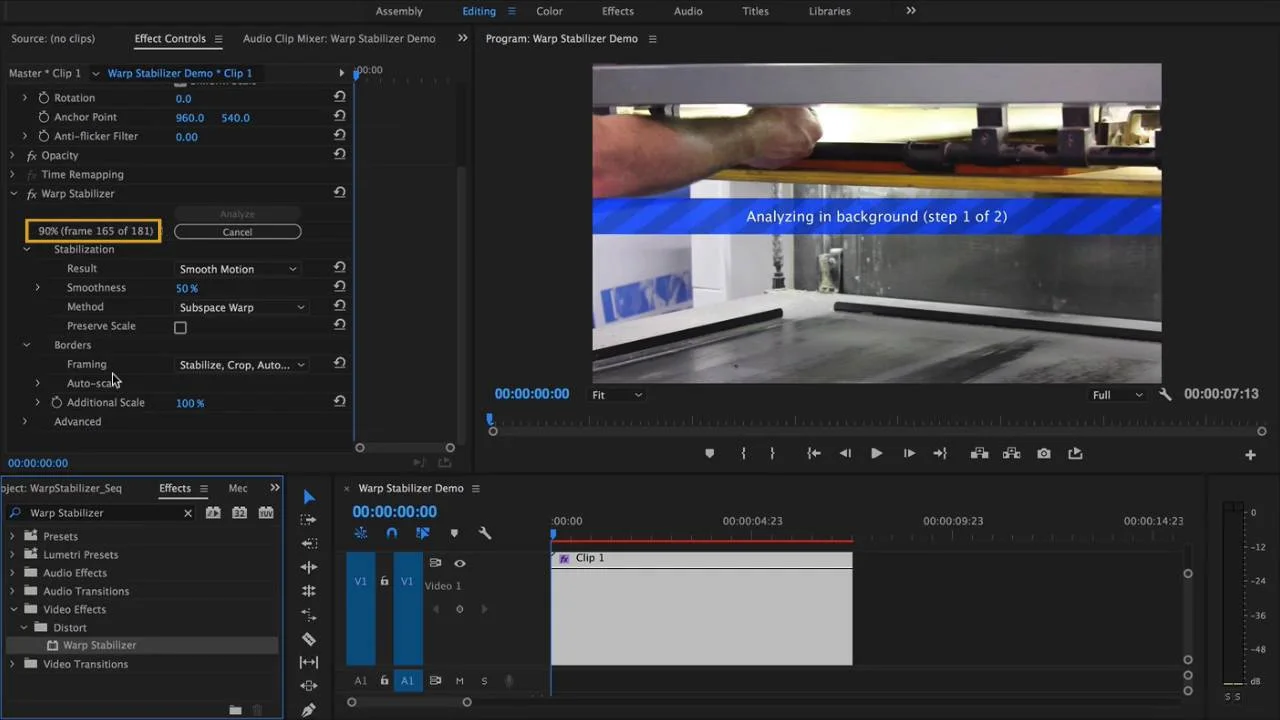Toggle animation stopwatch for Rotation
Screen dimensions: 1280x720
coord(43,98)
